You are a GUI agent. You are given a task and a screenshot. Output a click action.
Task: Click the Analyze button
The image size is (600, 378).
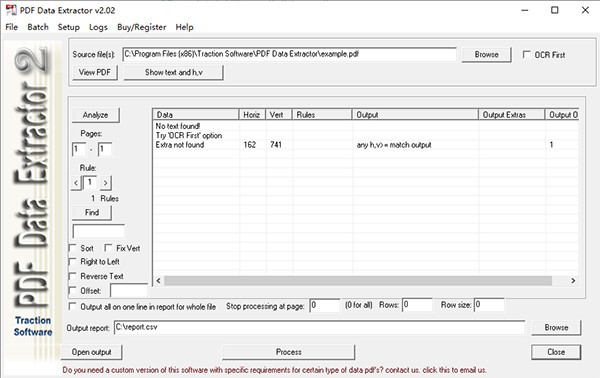click(x=95, y=115)
